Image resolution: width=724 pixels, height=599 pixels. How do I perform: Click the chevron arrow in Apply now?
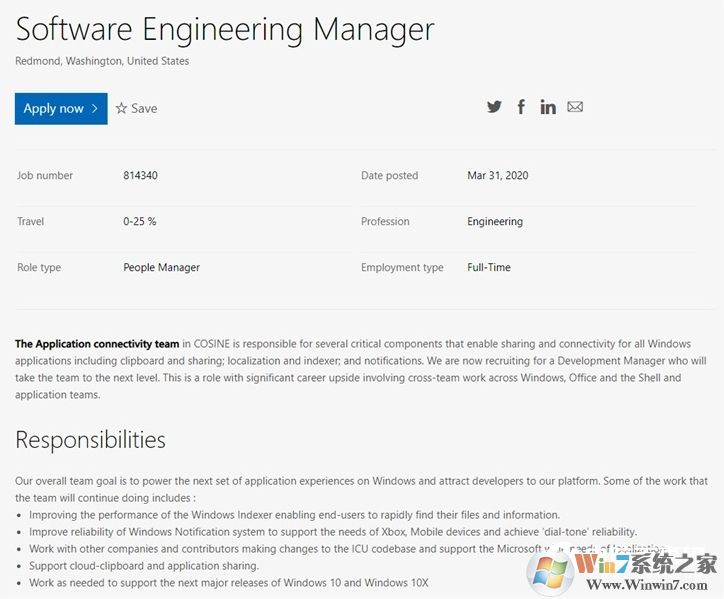(x=94, y=108)
